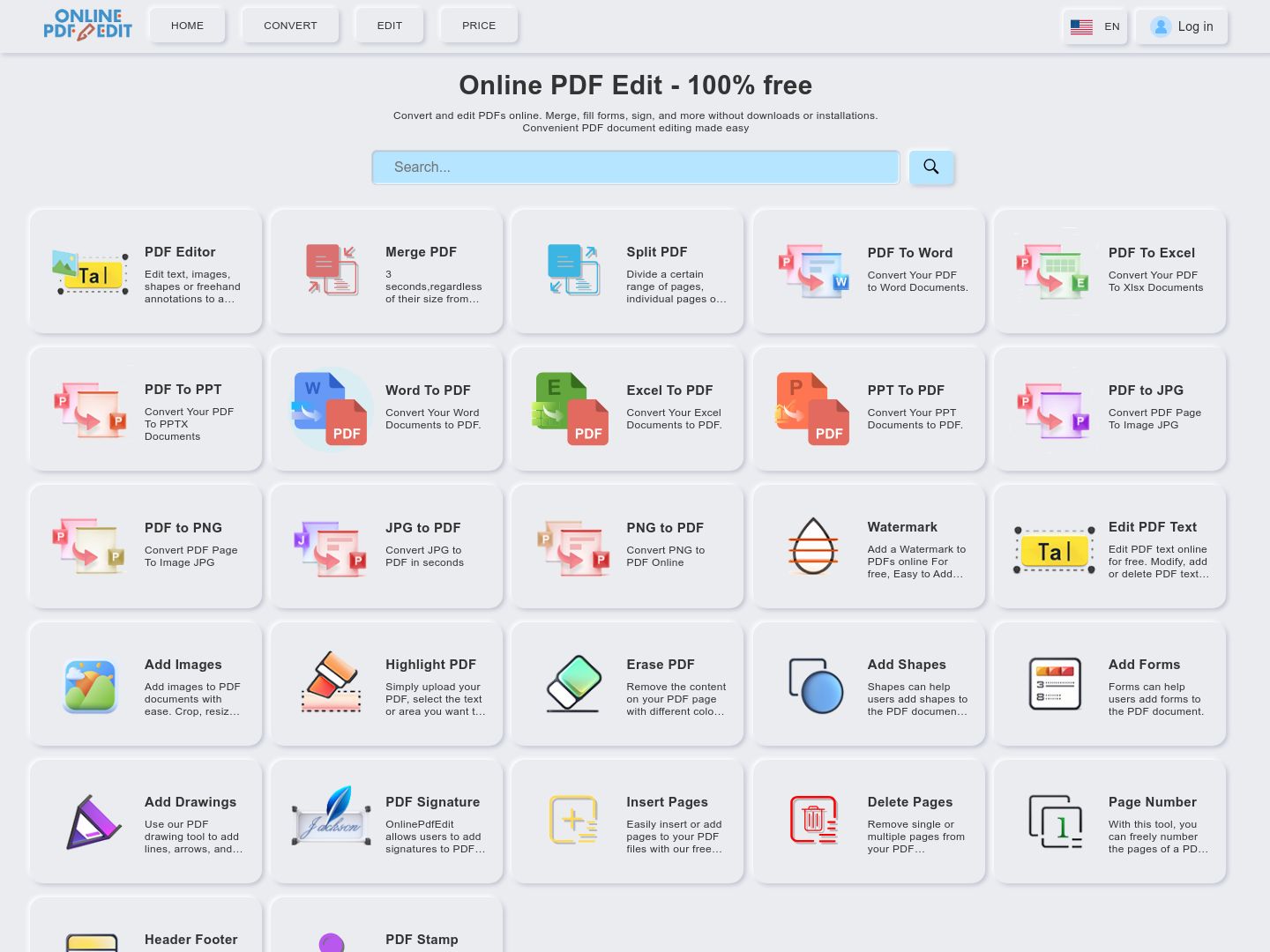
Task: Click the Add Shapes icon
Action: point(816,685)
